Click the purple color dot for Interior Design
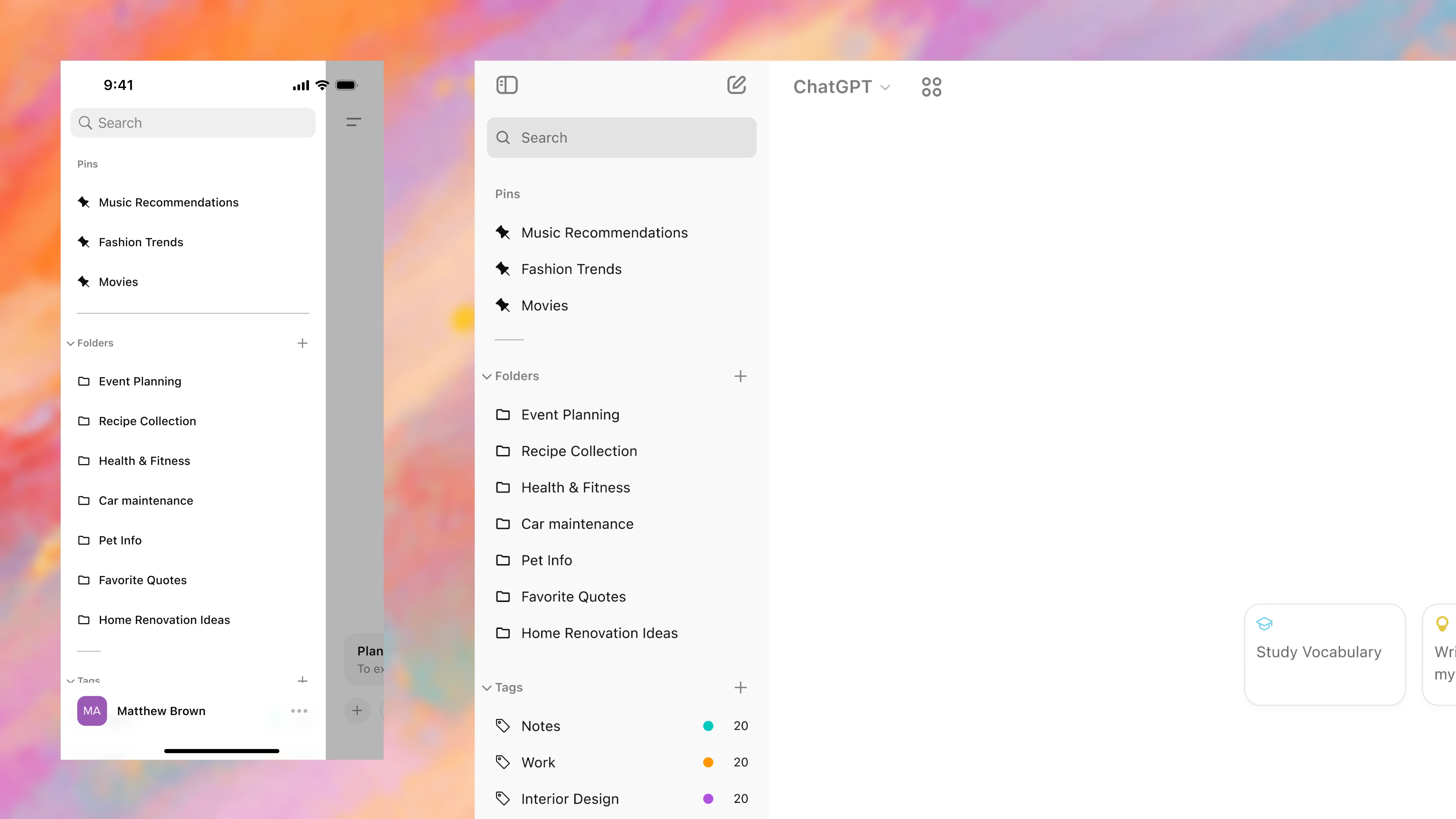Image resolution: width=1456 pixels, height=819 pixels. coord(708,799)
